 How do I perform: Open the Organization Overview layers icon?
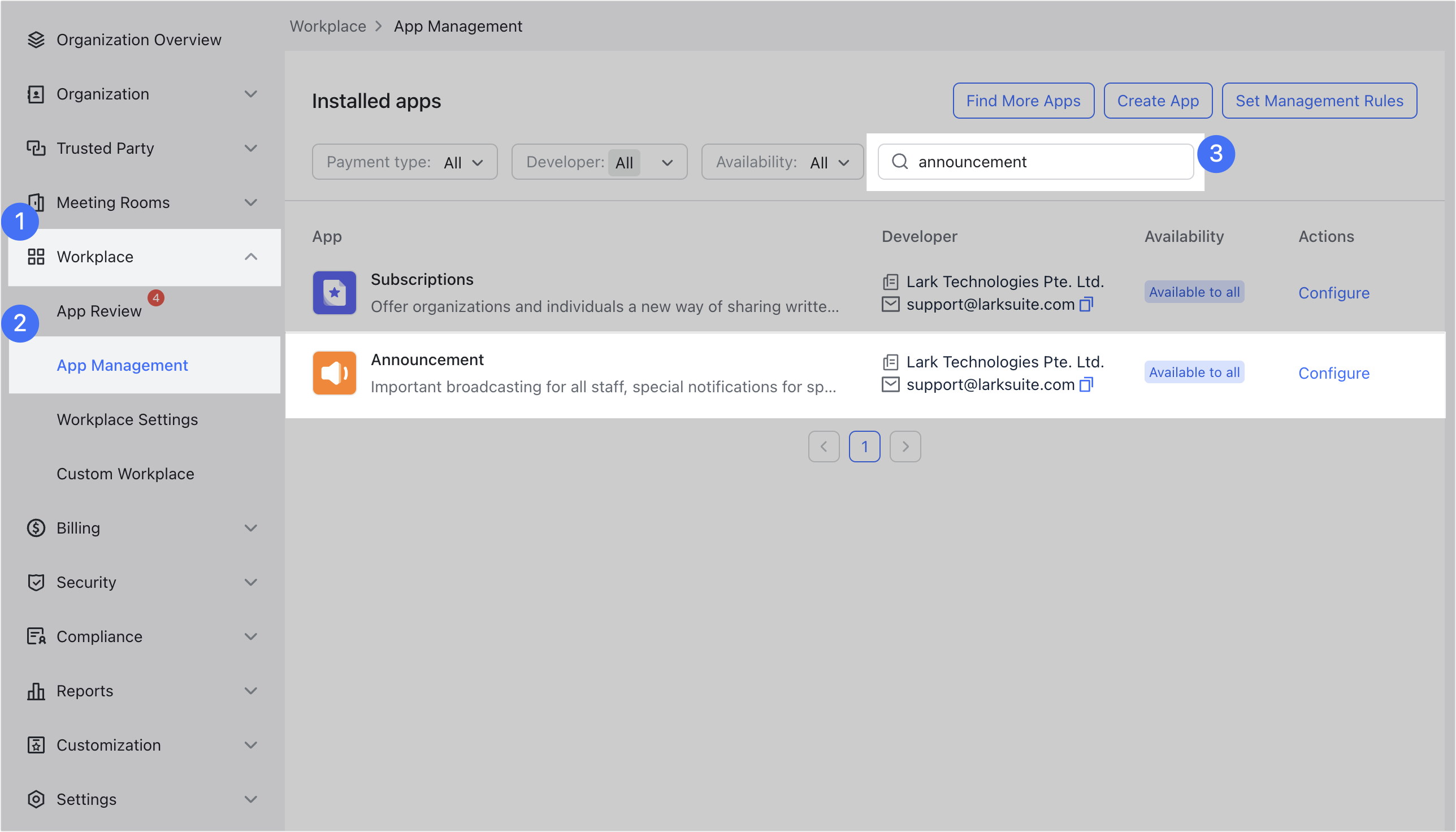36,40
